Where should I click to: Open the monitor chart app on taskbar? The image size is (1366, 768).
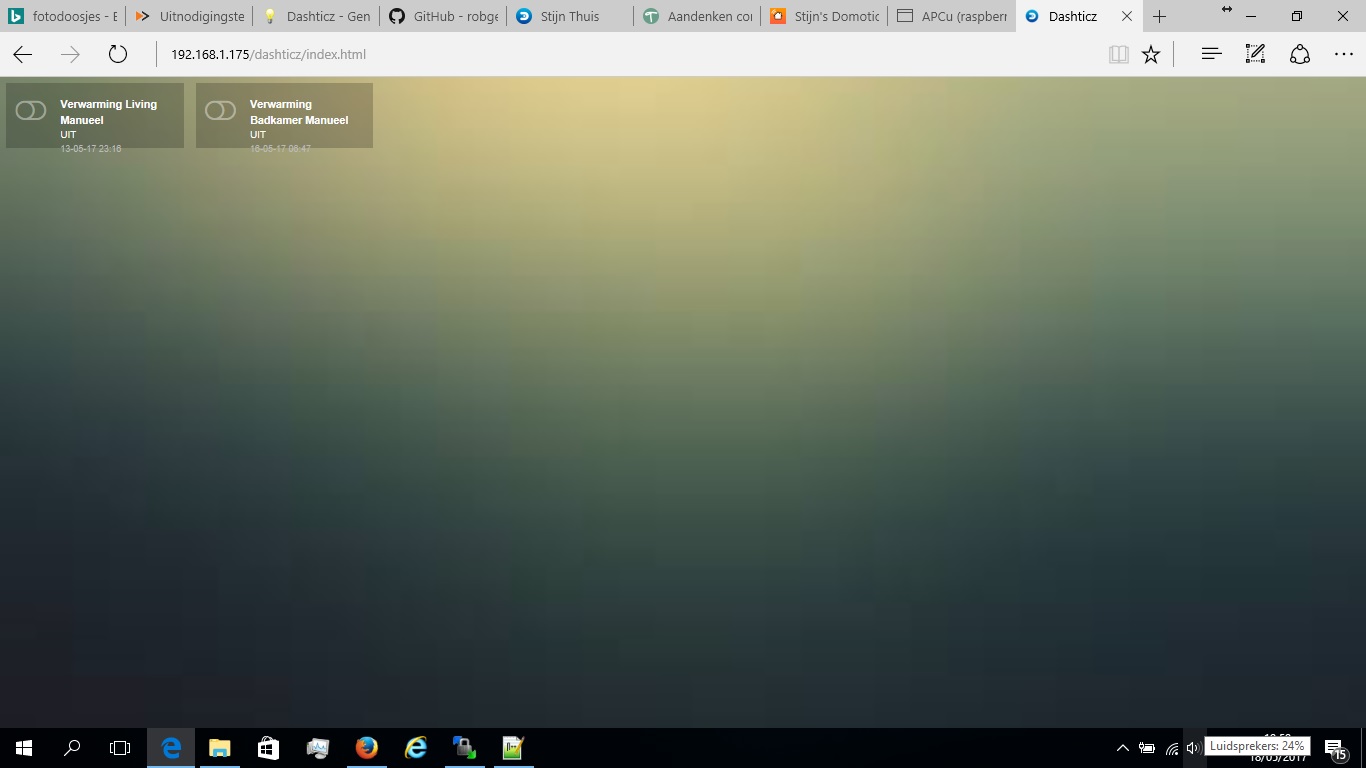(x=318, y=748)
